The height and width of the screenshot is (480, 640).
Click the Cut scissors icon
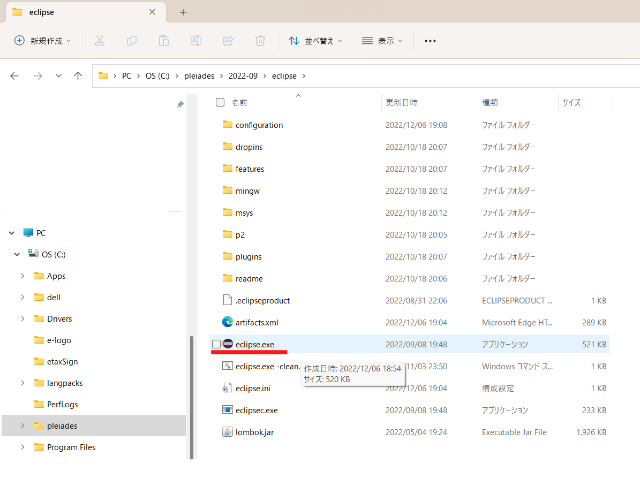coord(100,41)
